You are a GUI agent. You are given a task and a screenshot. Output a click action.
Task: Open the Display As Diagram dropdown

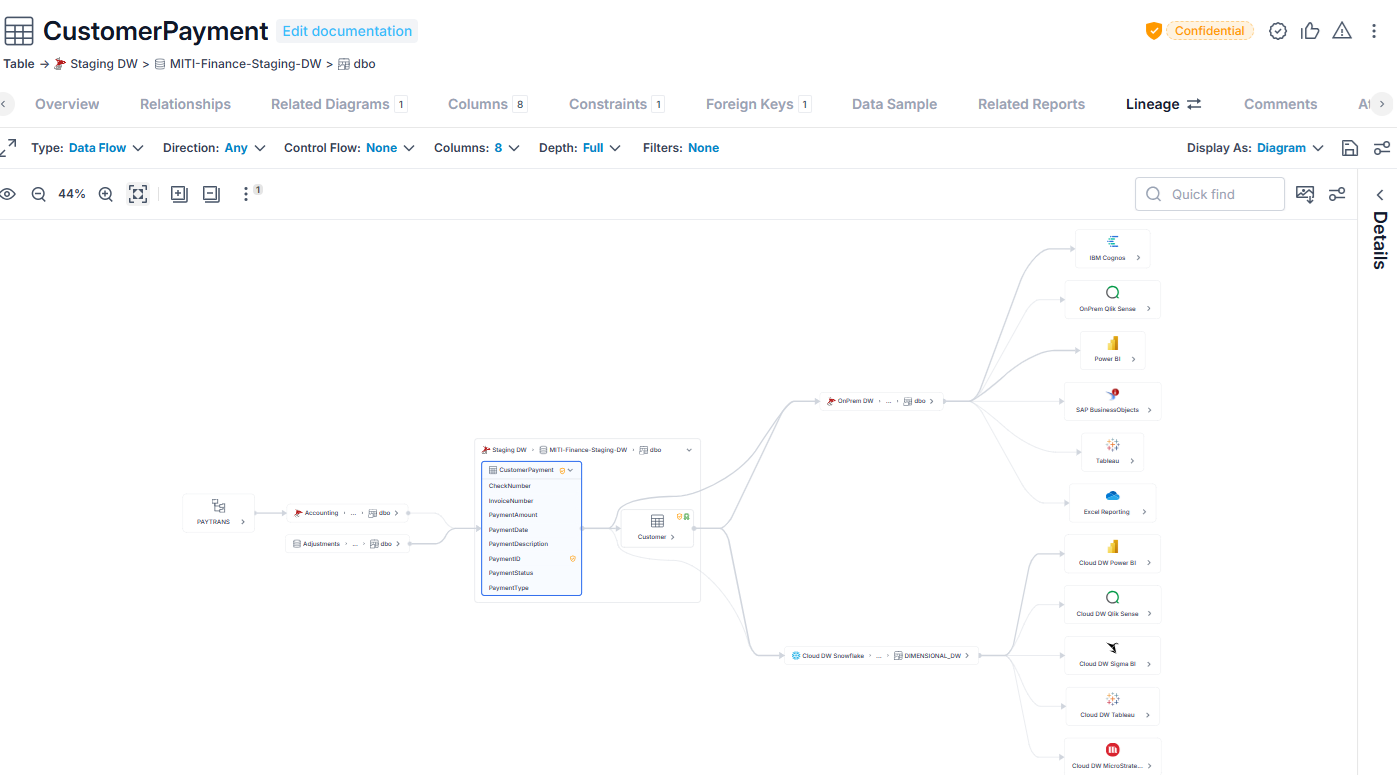1256,148
